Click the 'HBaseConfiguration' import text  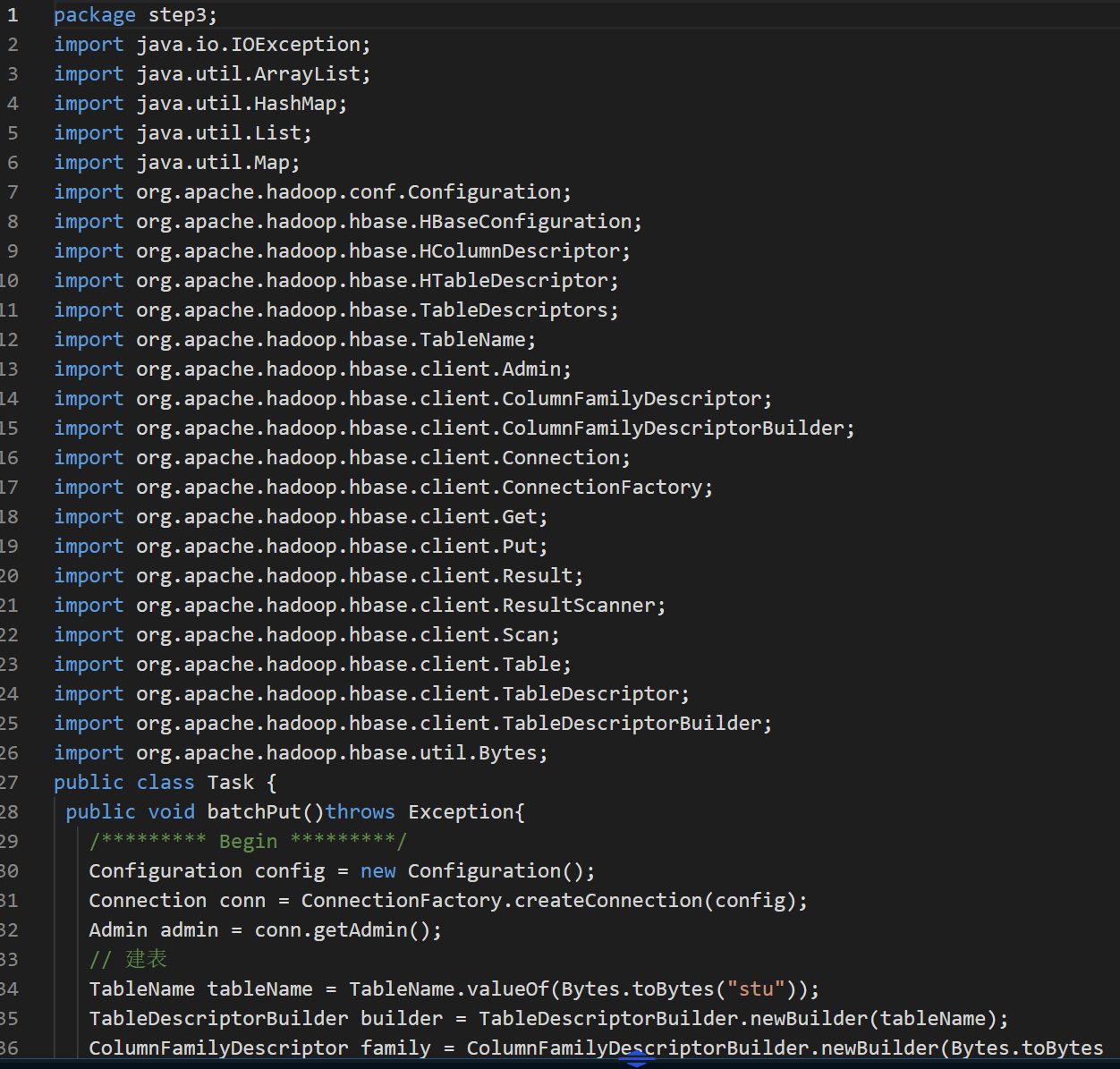pos(526,222)
